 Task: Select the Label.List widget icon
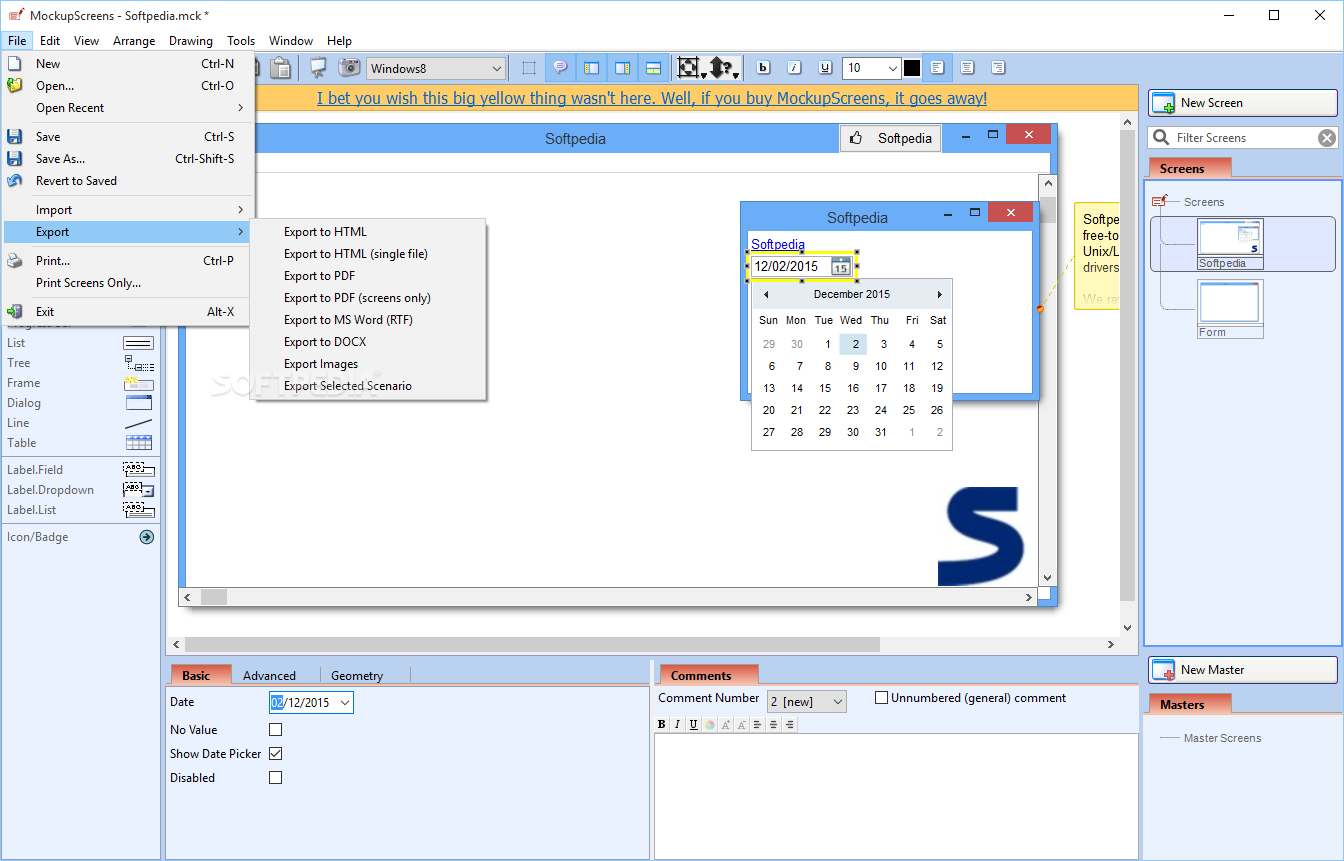pos(138,509)
